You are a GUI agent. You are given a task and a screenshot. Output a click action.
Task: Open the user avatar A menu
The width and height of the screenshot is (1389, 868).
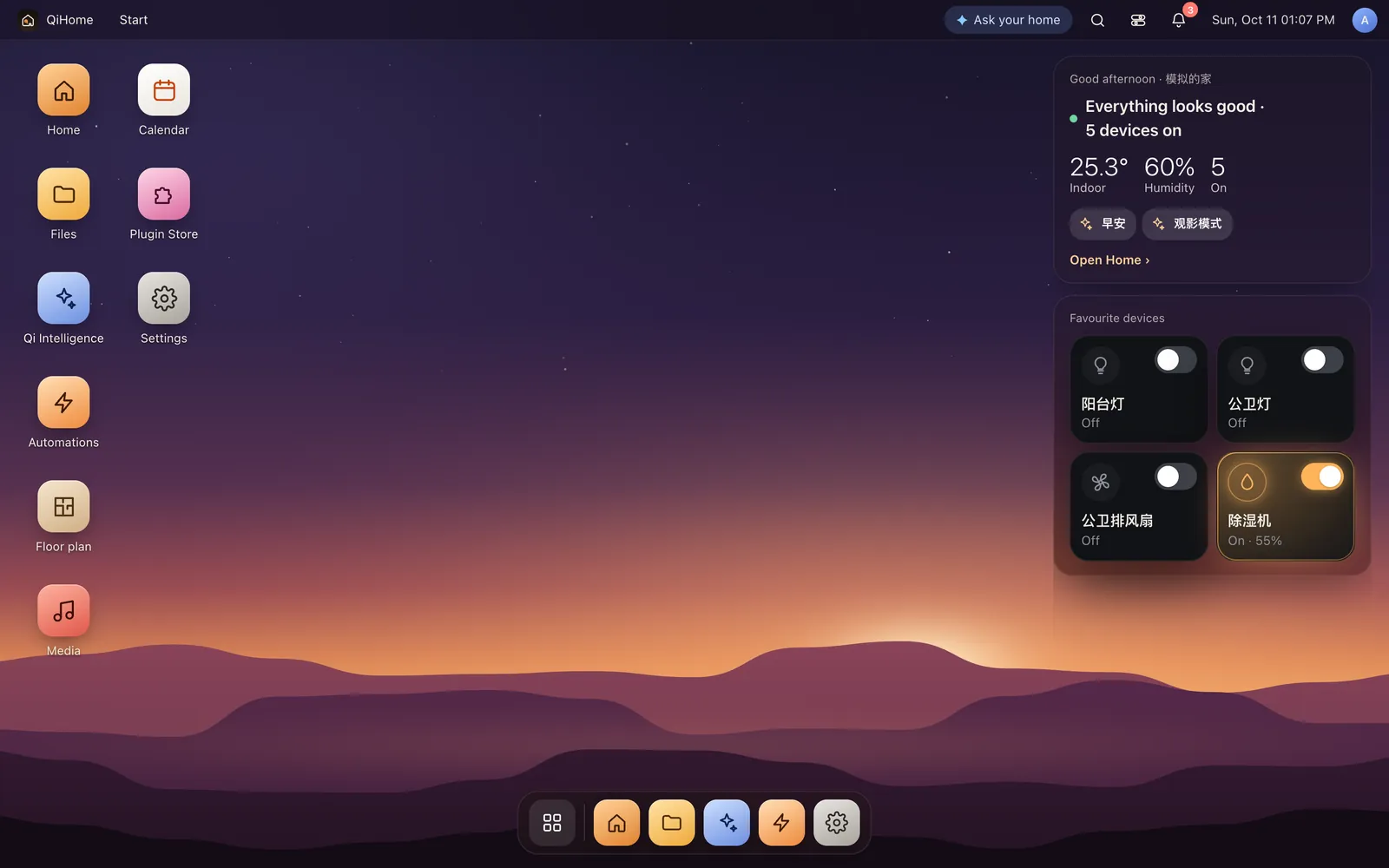click(1365, 20)
